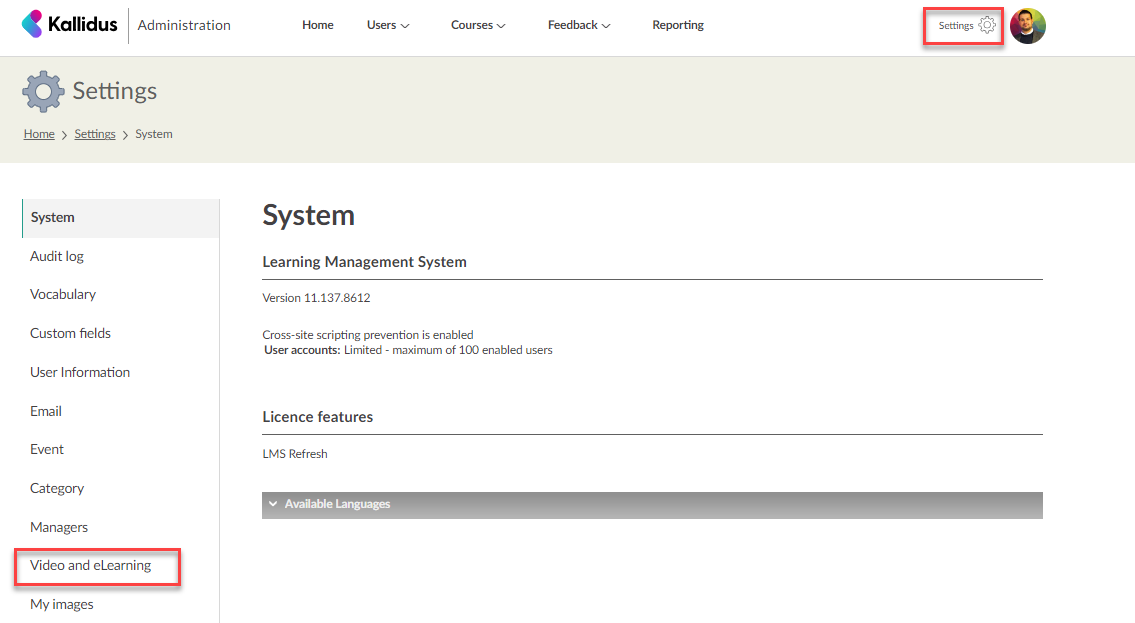This screenshot has width=1135, height=623.
Task: Select Audit log in the sidebar
Action: pos(57,256)
